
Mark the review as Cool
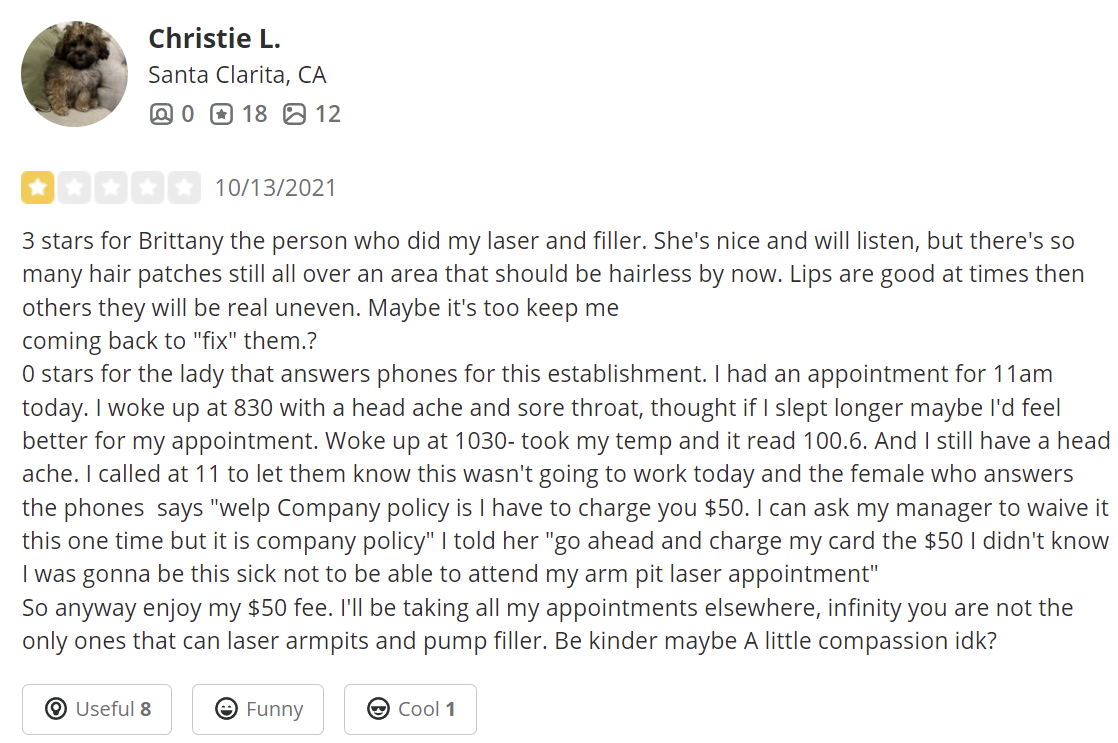pos(410,709)
